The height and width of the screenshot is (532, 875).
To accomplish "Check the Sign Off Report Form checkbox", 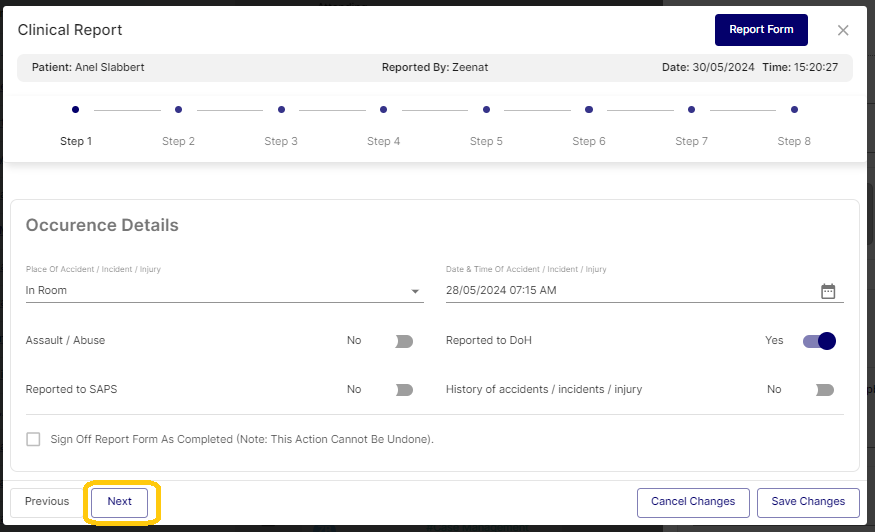I will coord(34,439).
